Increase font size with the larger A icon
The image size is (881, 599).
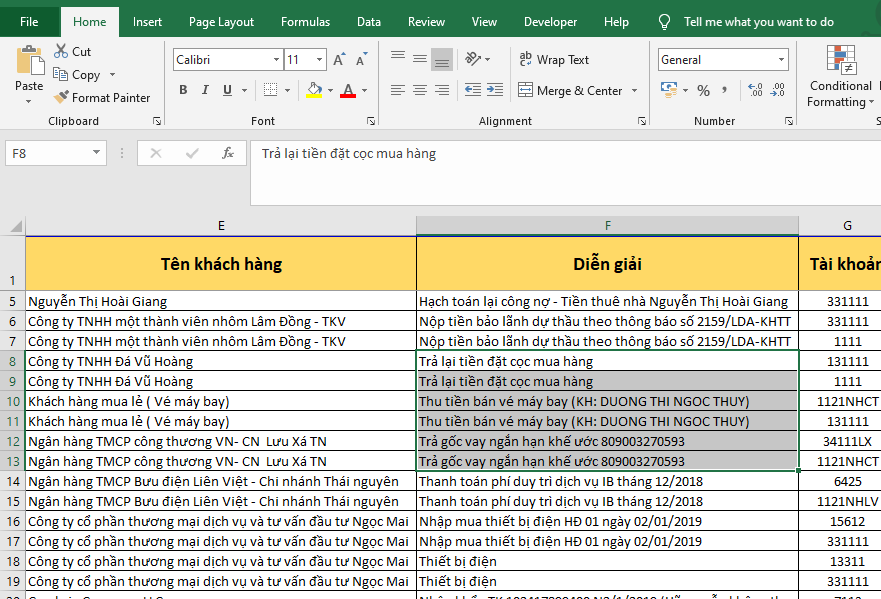[339, 60]
